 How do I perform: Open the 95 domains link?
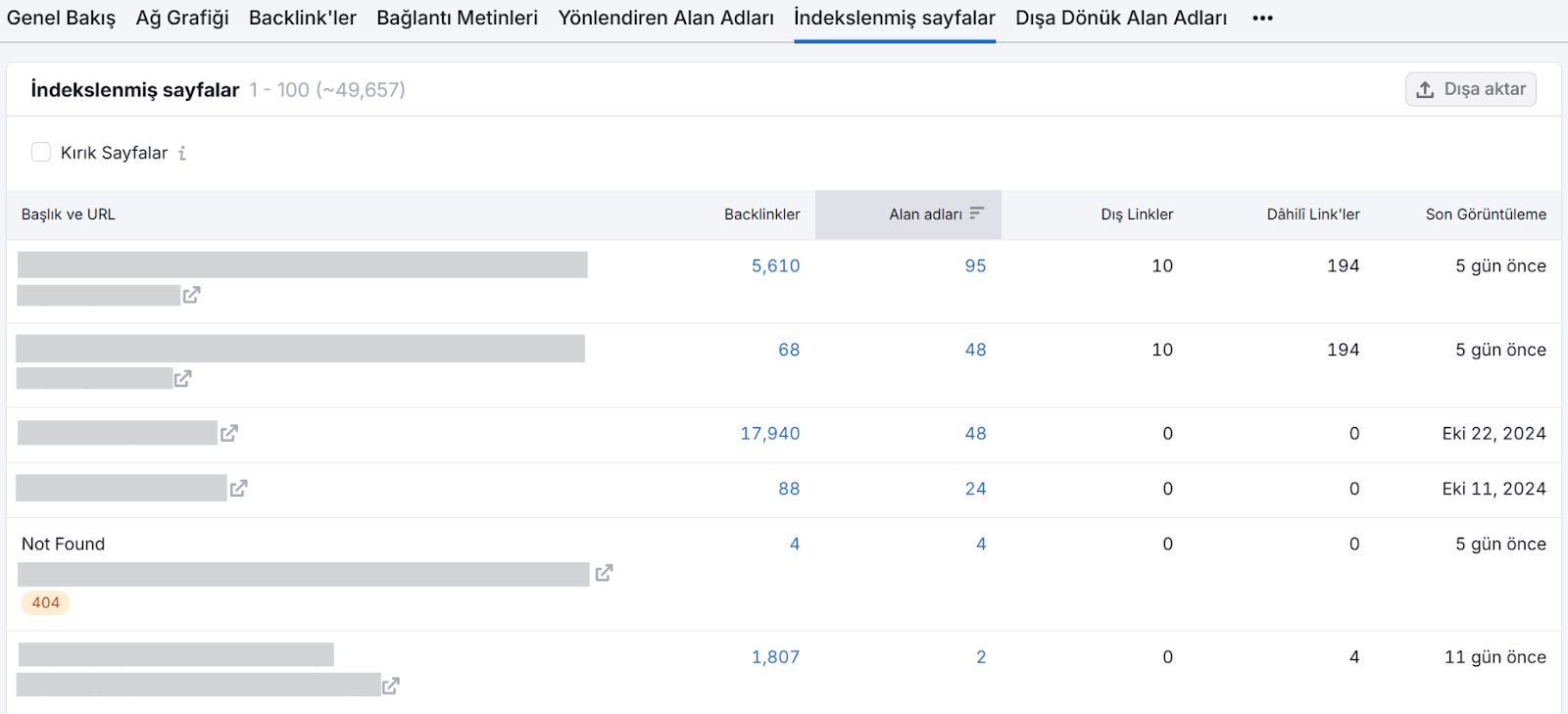tap(975, 266)
